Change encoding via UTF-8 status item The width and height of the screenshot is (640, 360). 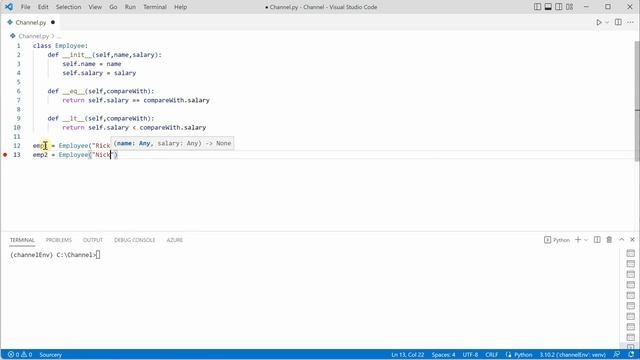point(470,355)
